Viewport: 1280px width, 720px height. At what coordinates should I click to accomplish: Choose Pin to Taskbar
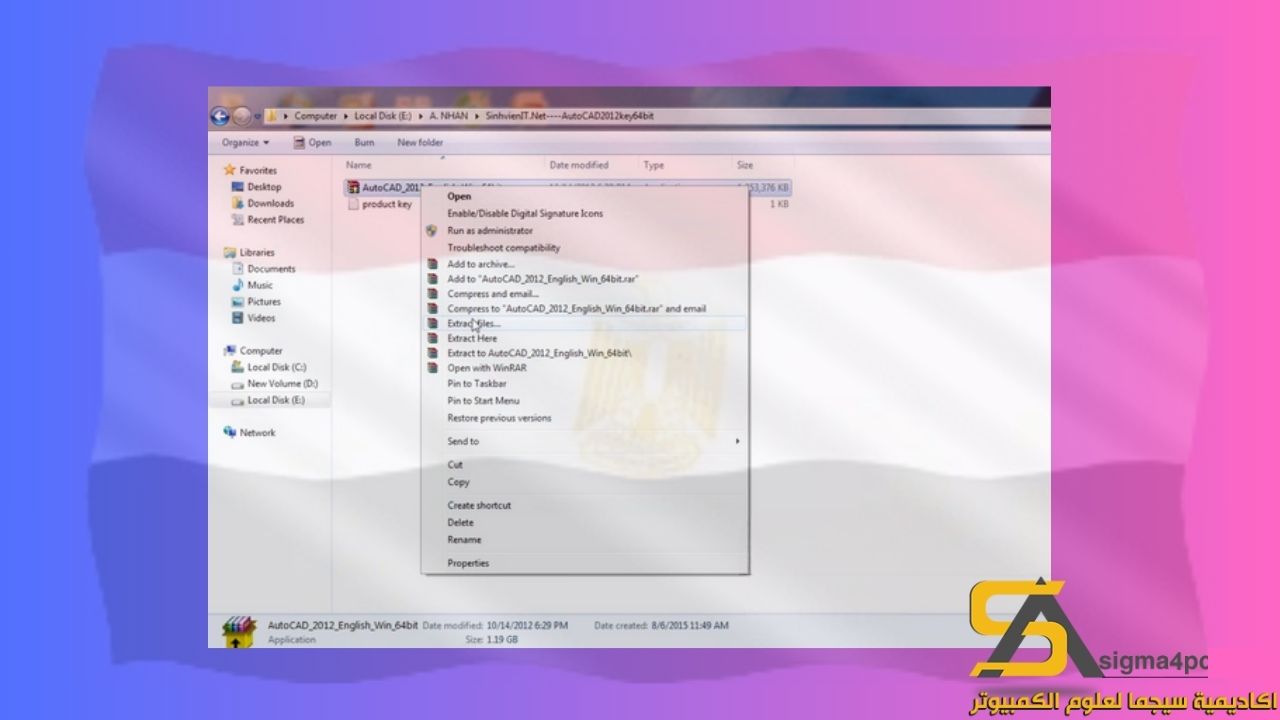coord(477,384)
